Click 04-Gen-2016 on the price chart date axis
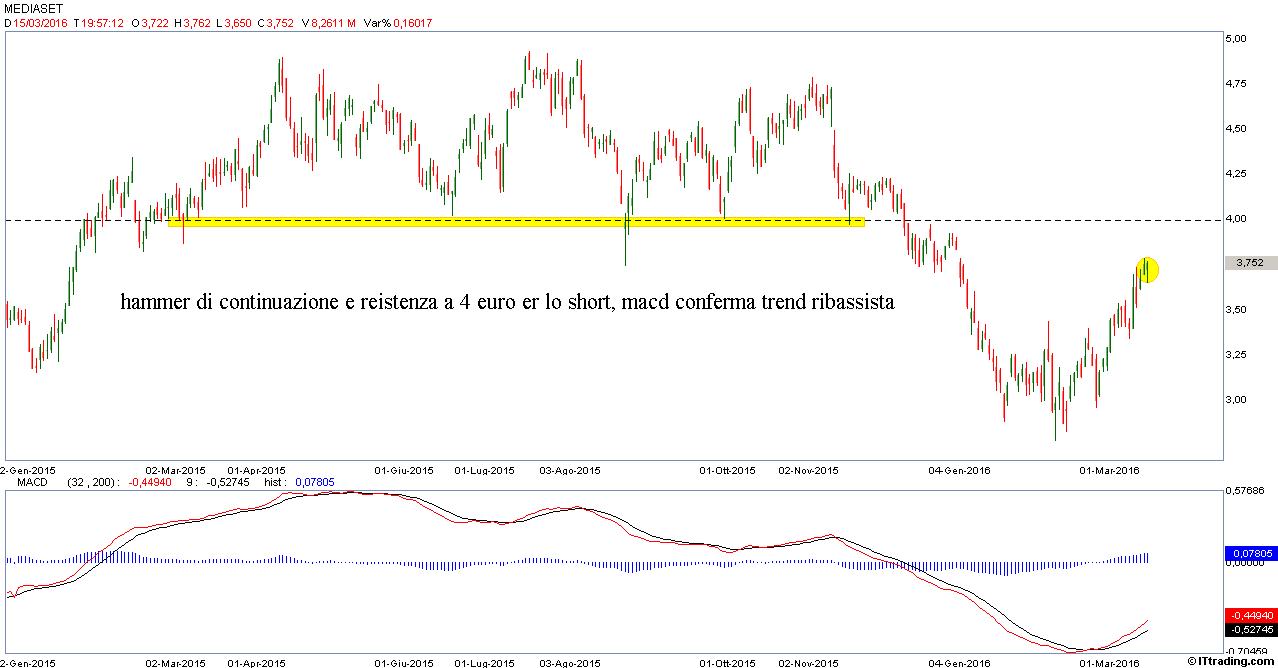 958,469
